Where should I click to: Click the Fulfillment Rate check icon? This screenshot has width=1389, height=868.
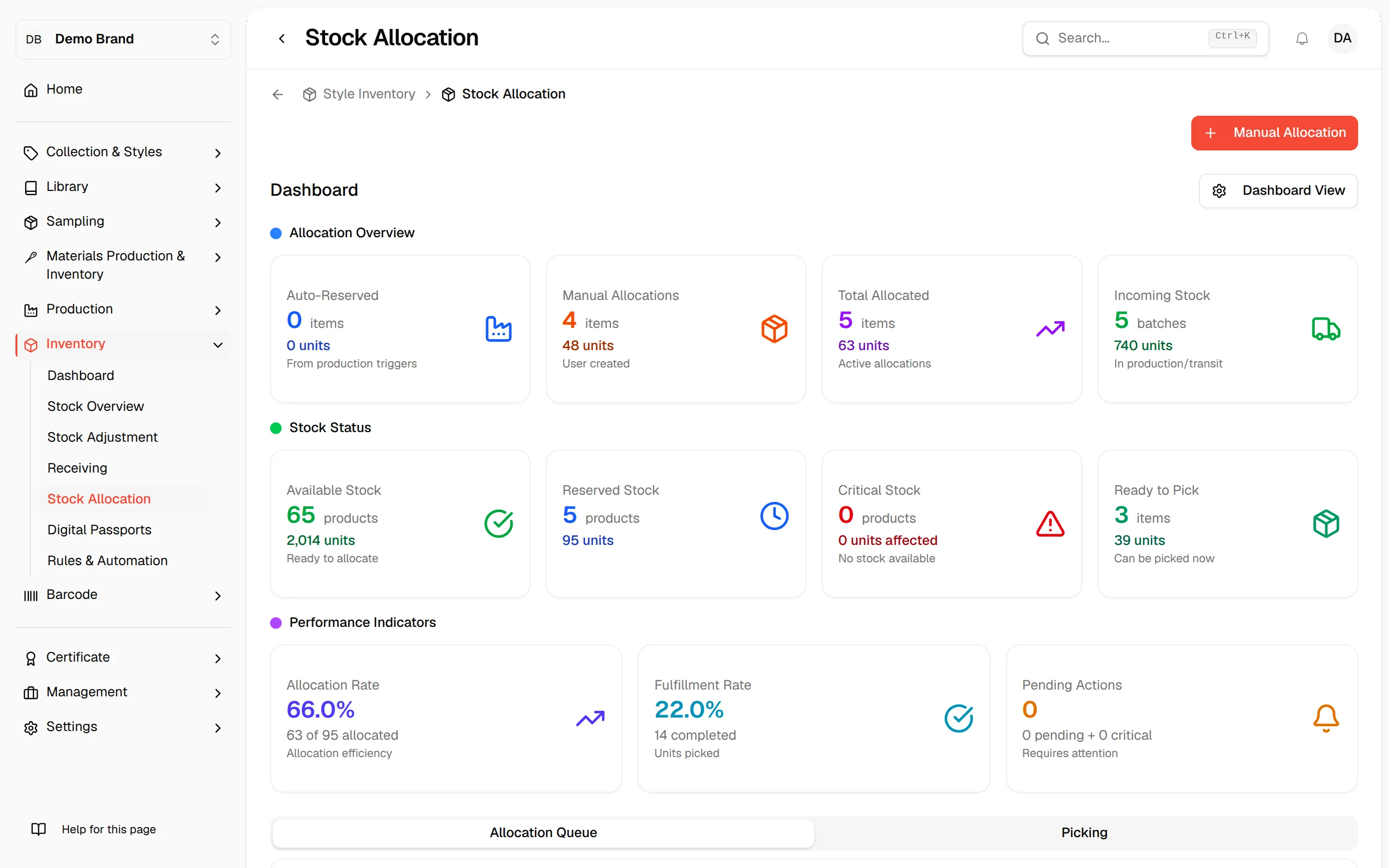pyautogui.click(x=958, y=718)
